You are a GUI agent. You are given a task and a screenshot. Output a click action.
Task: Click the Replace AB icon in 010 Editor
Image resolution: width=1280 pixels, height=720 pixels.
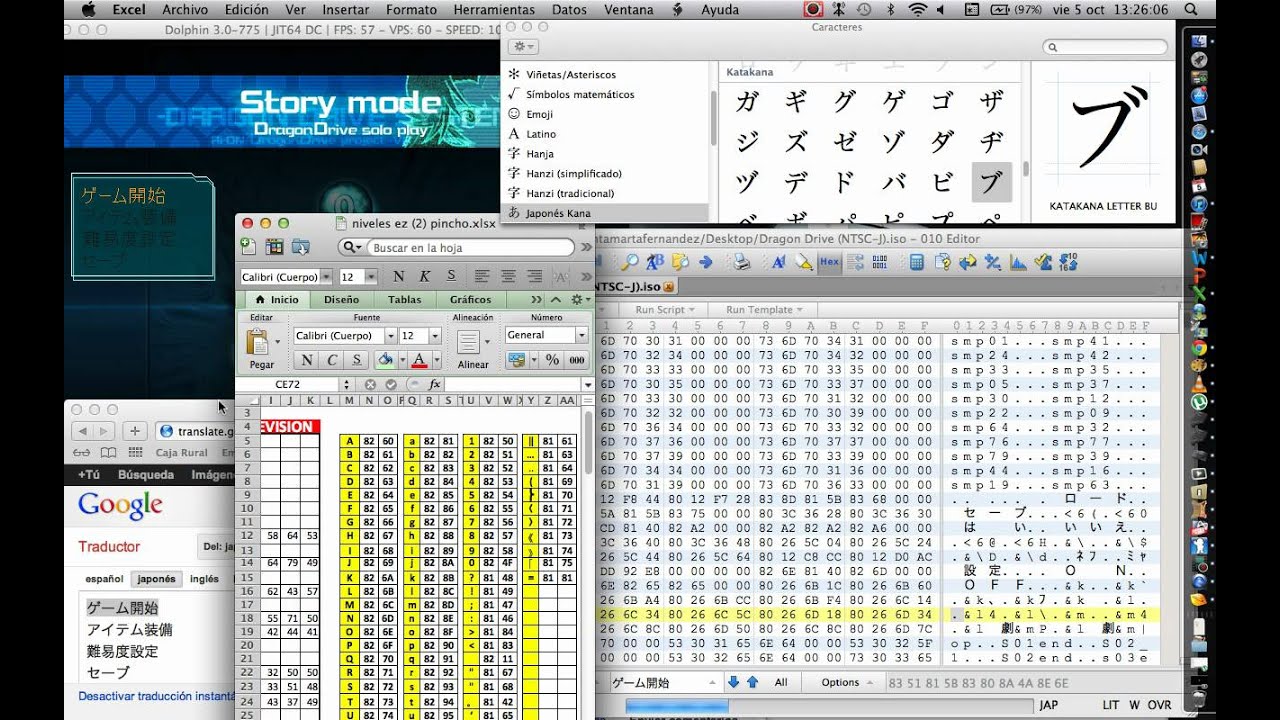coord(655,262)
